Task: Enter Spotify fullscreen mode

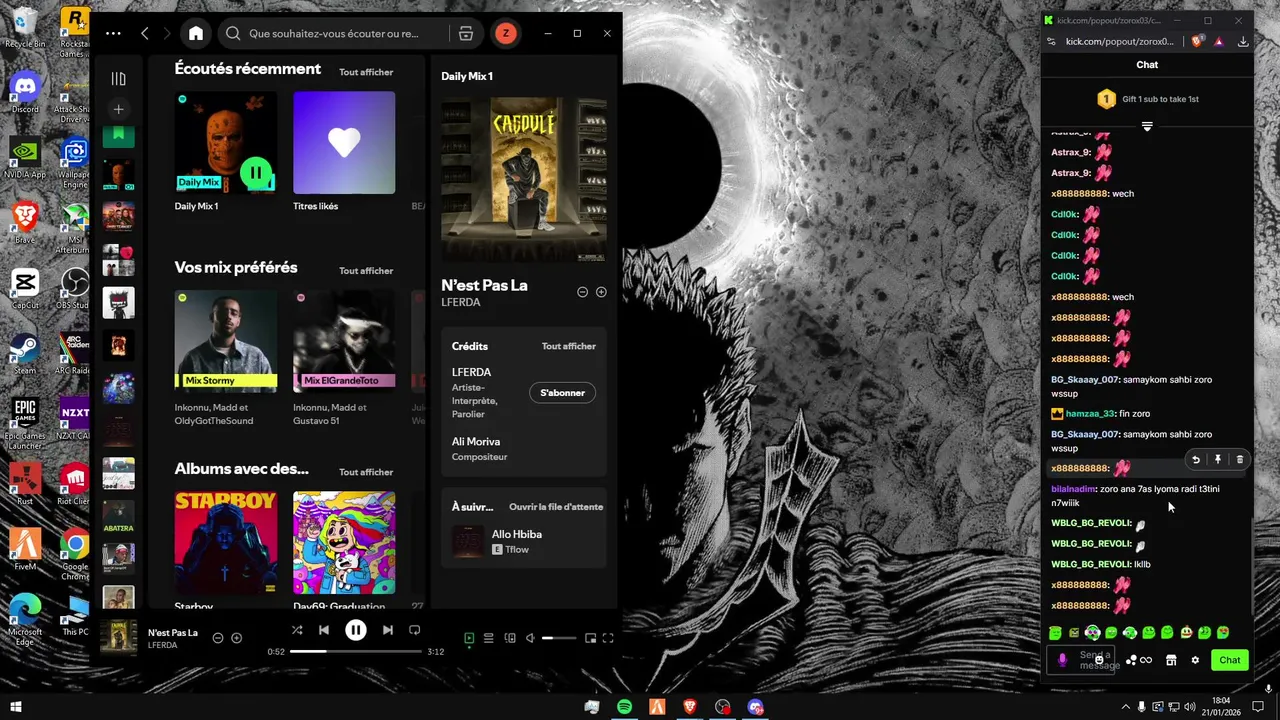Action: [608, 638]
